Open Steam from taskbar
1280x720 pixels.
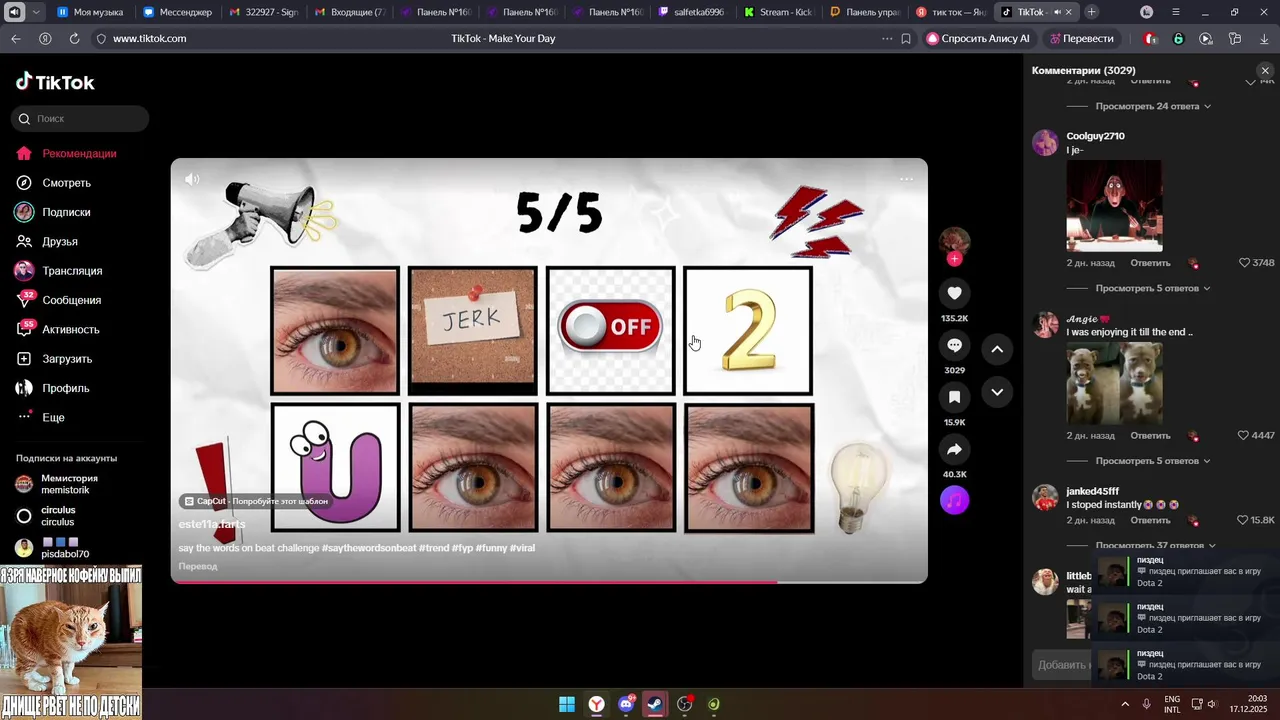pyautogui.click(x=655, y=704)
